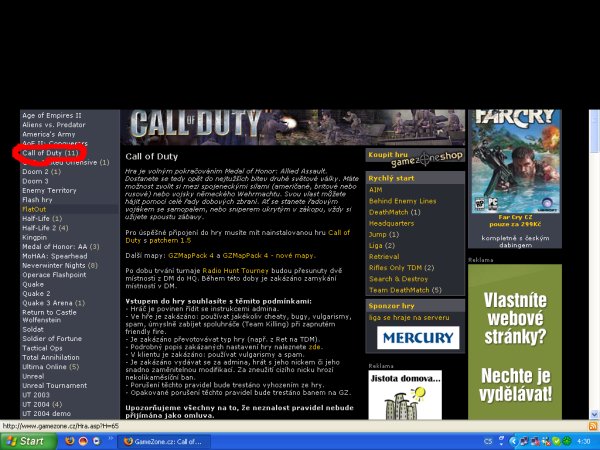Open Team DeathMatch (5) link
The height and width of the screenshot is (450, 600).
(405, 290)
